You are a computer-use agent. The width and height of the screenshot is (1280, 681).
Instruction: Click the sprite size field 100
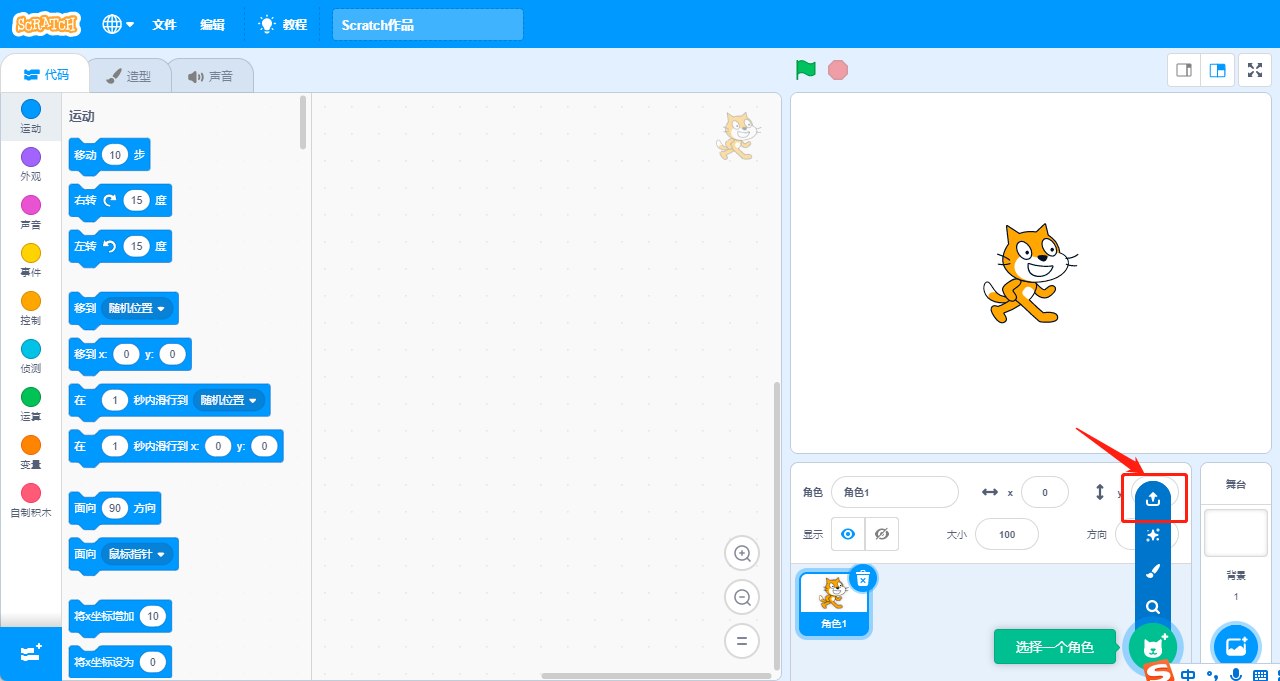click(1007, 534)
